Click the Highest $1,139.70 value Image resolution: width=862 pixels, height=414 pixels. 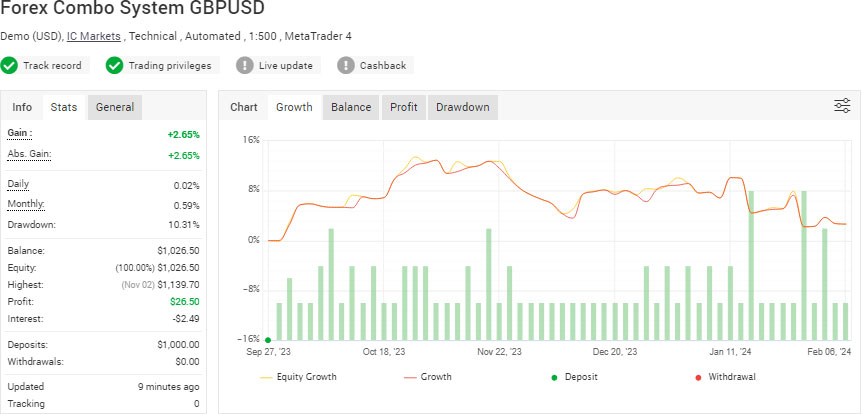tap(178, 285)
